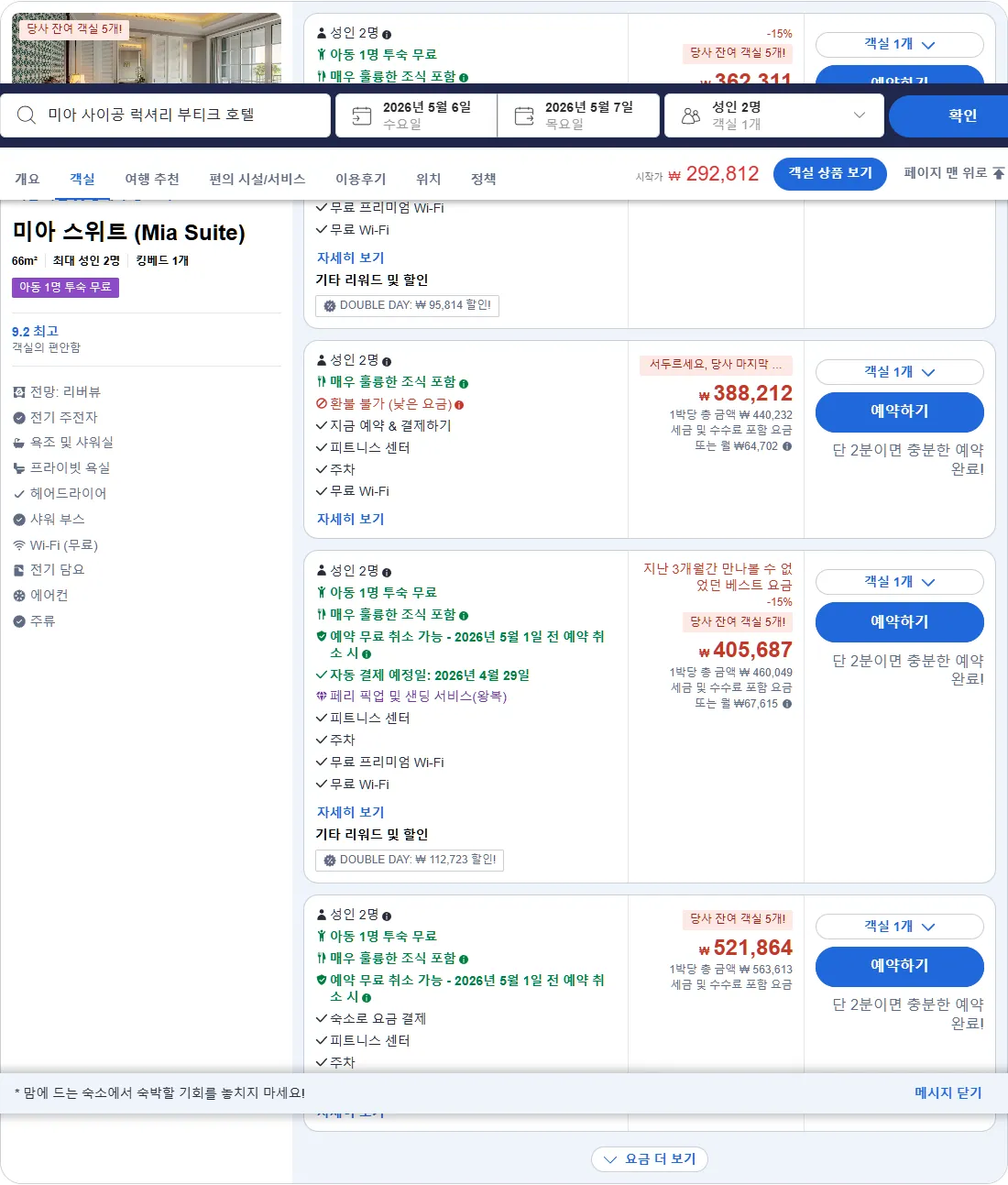Click info icon after free cancellation in ₩405,687 offer
Screen dimensions: 1008x1185
coord(367,653)
